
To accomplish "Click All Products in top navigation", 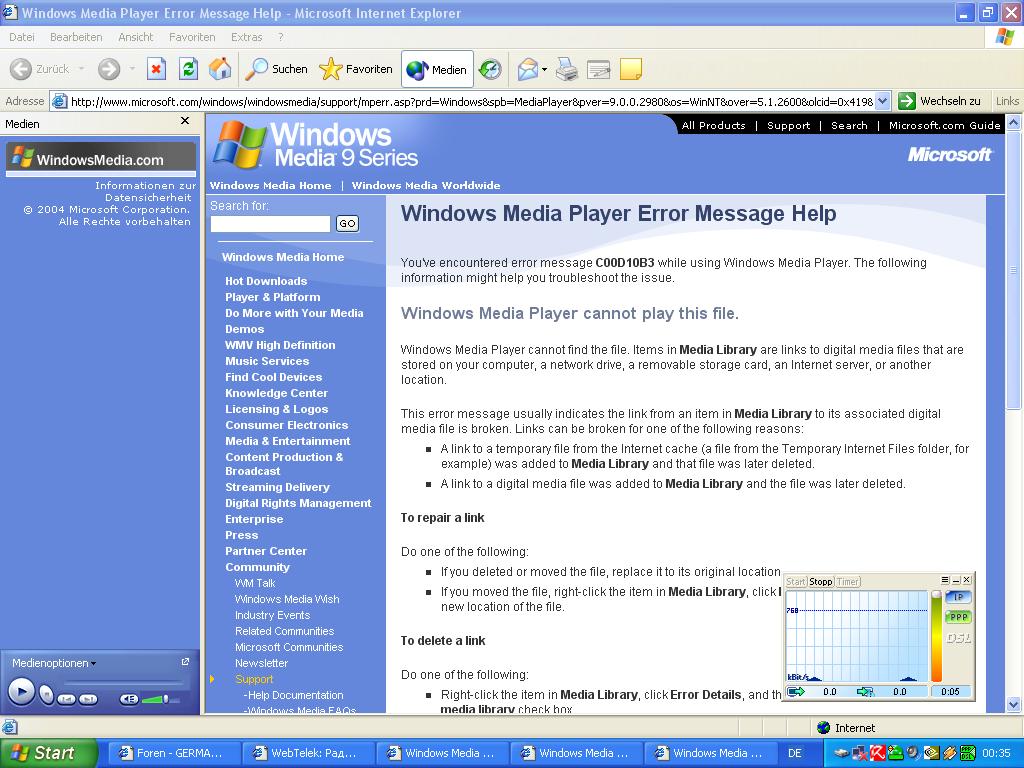I will (x=713, y=125).
